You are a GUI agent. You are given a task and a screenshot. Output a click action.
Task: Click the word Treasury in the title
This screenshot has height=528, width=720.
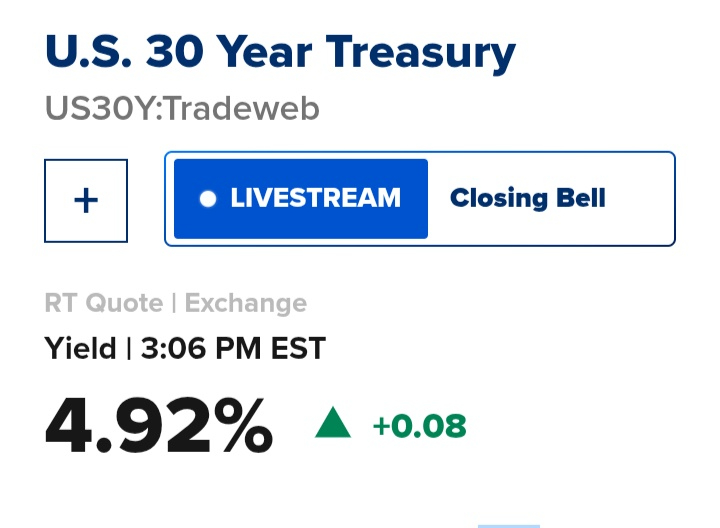click(x=420, y=52)
